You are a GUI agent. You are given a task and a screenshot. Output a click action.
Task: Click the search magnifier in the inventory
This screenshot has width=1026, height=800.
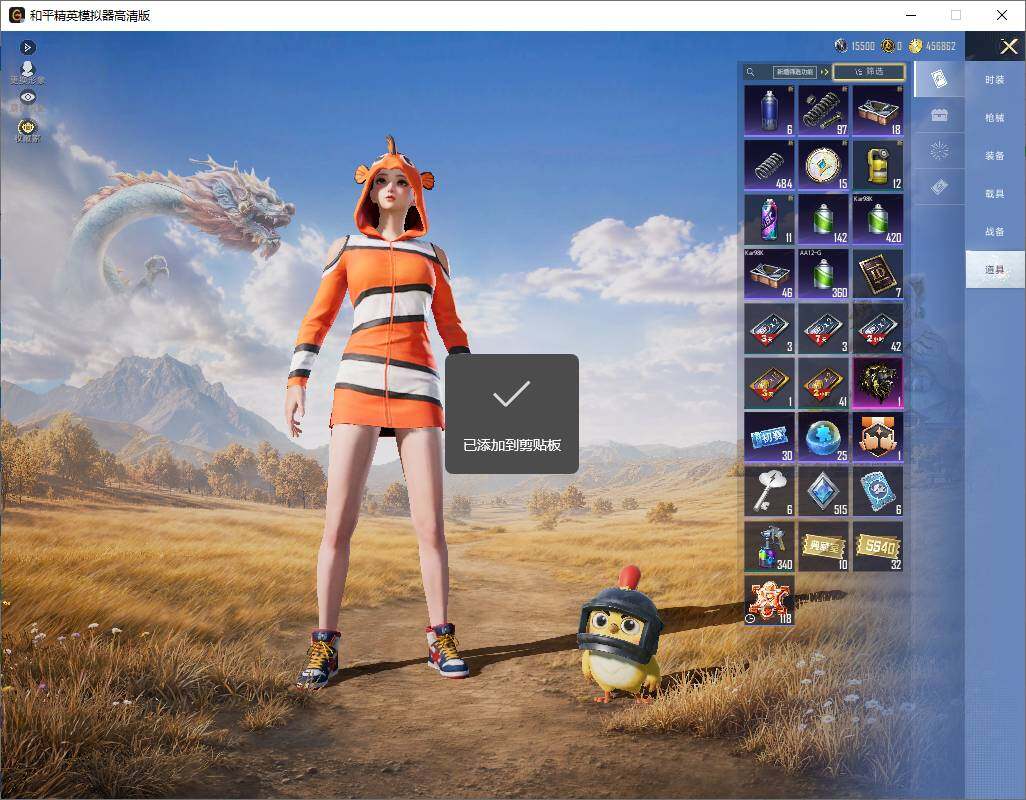751,72
